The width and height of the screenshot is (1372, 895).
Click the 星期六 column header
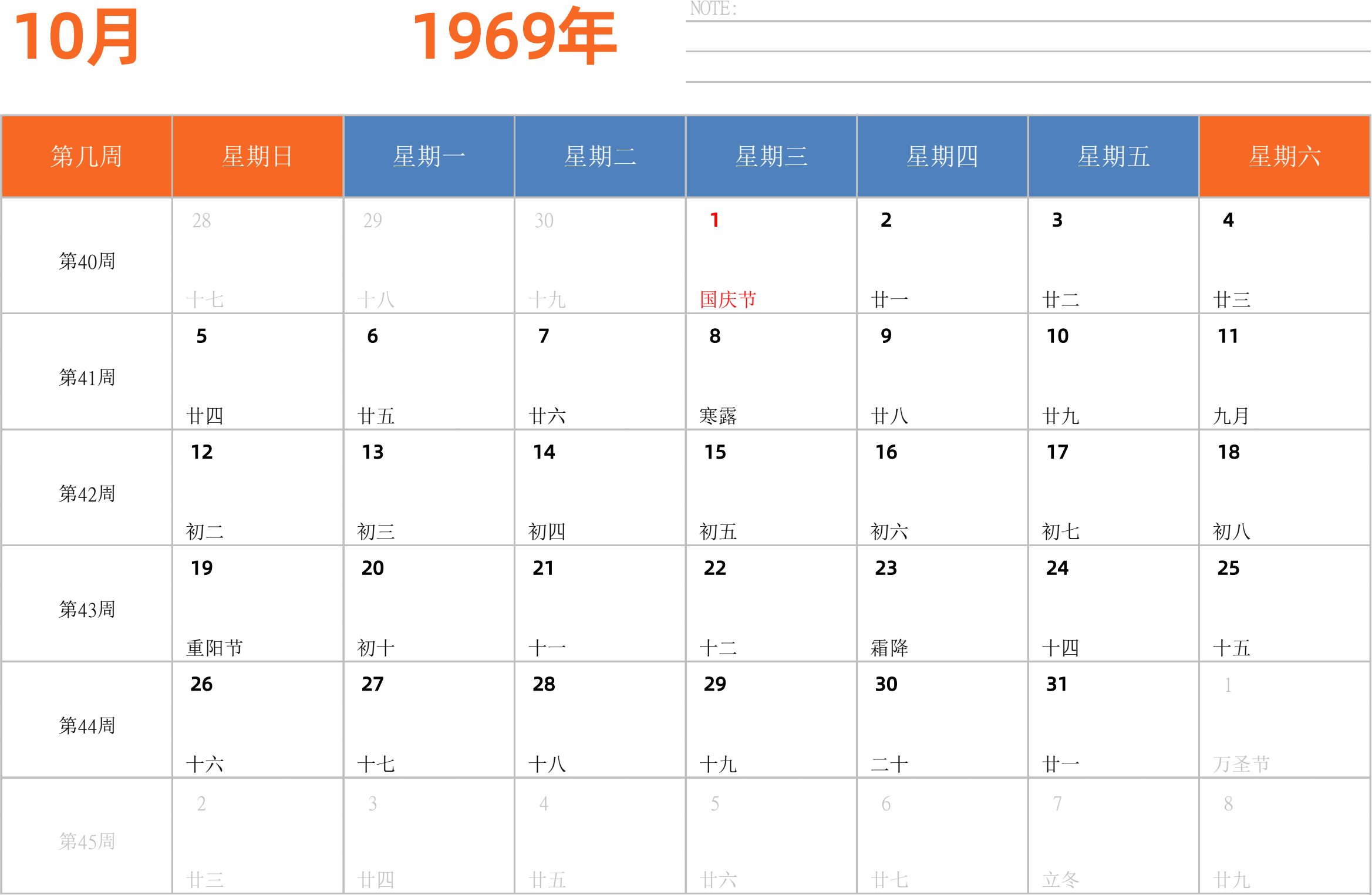[1285, 156]
